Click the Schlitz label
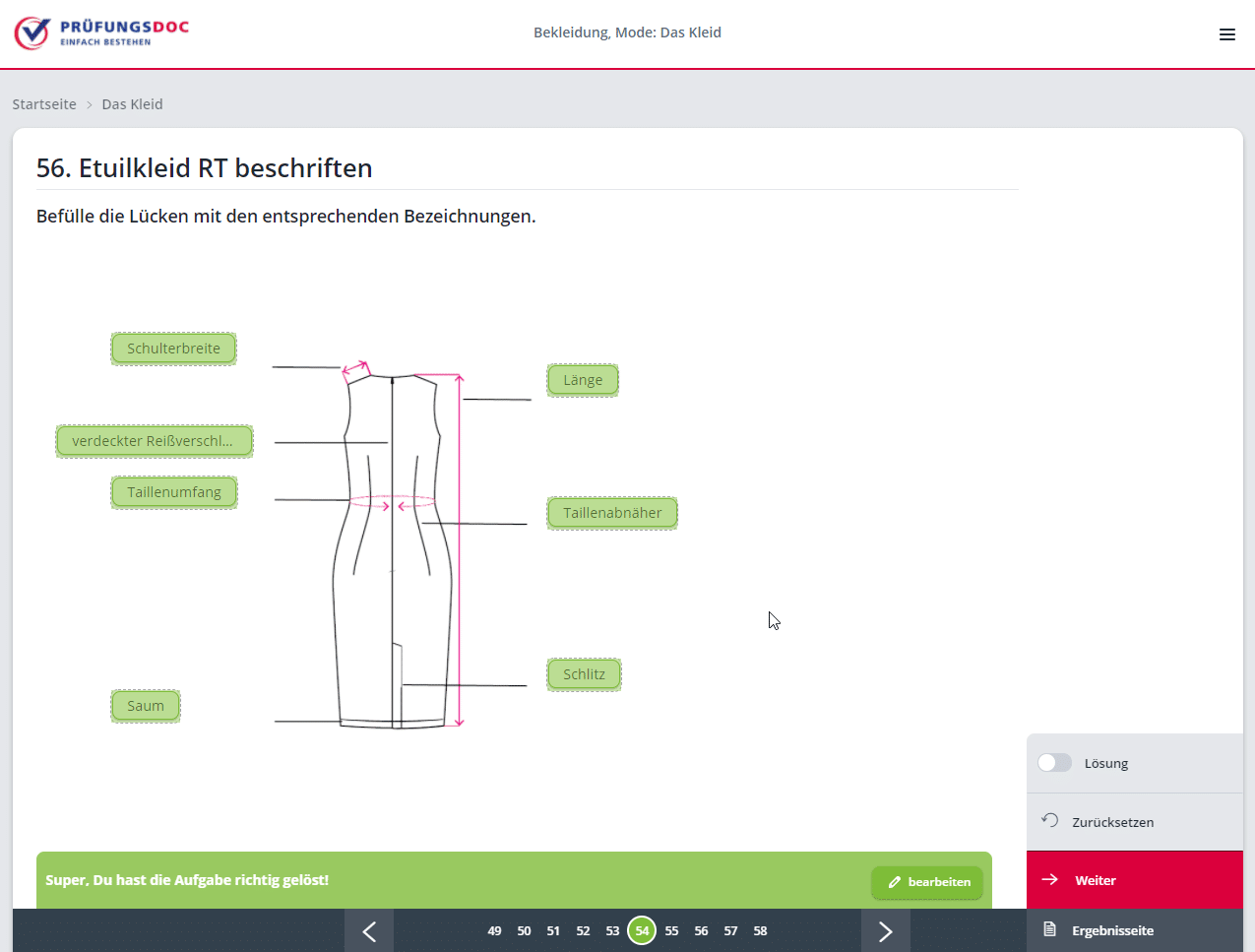The height and width of the screenshot is (952, 1255). coord(584,674)
